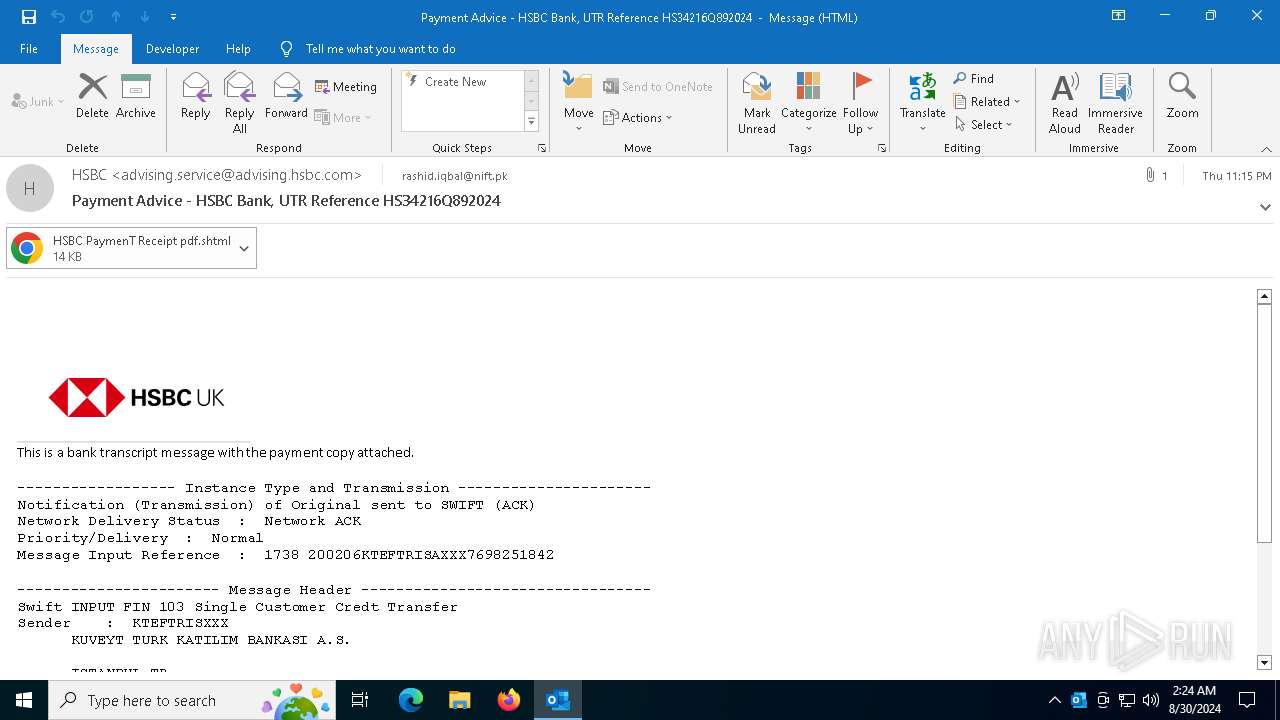Click sender HSBC advising.service address
This screenshot has width=1280, height=720.
click(x=217, y=175)
